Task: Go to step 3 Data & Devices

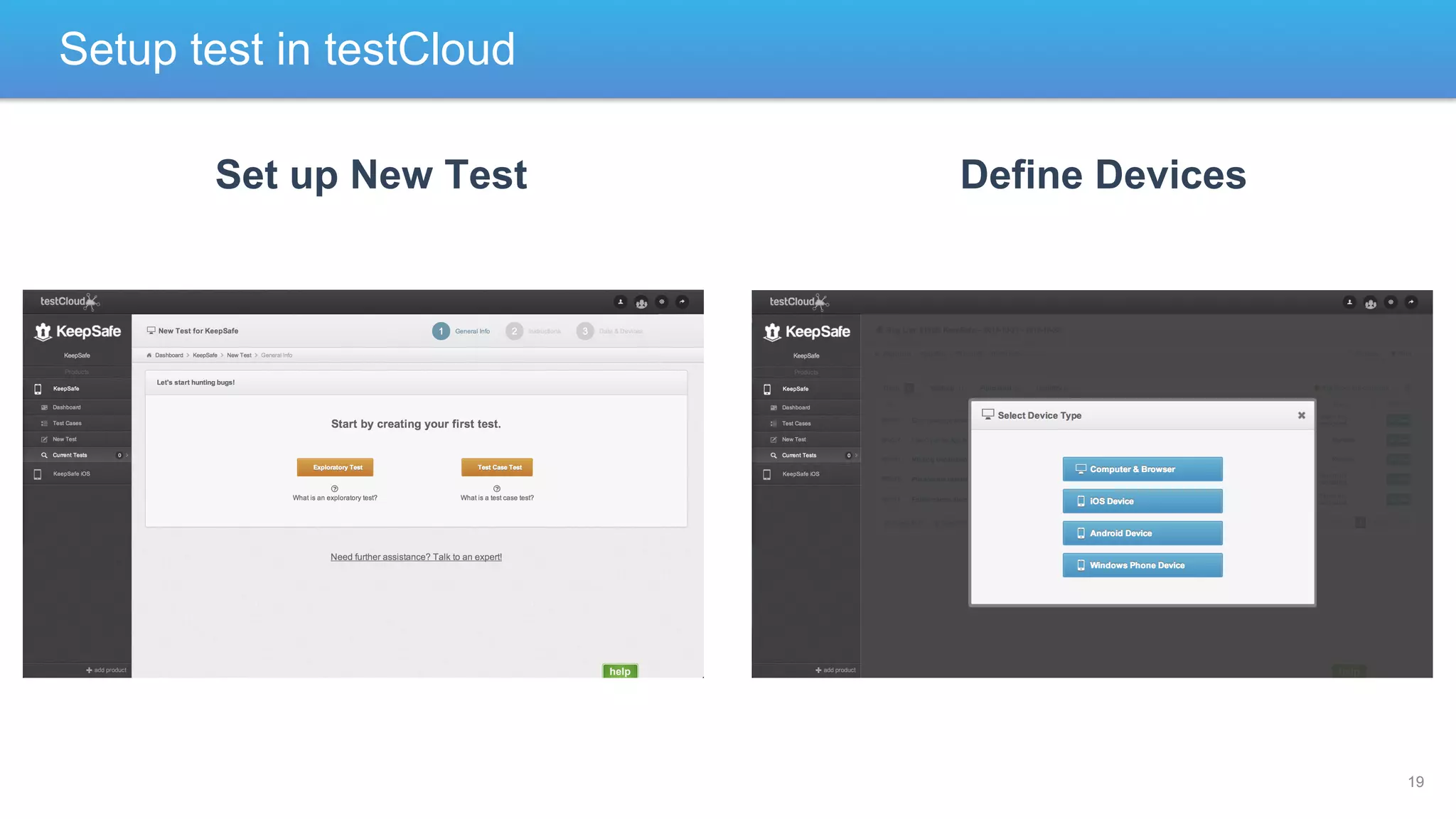Action: coord(610,331)
